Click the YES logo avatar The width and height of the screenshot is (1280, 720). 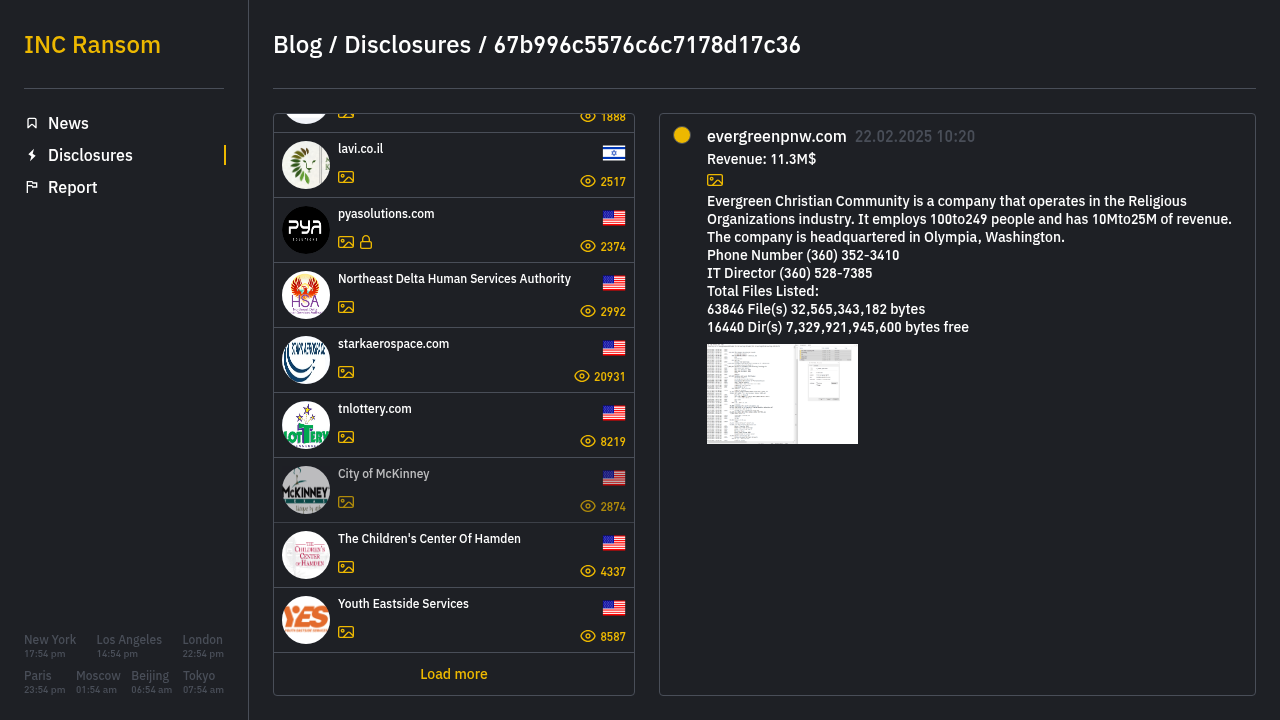coord(306,620)
